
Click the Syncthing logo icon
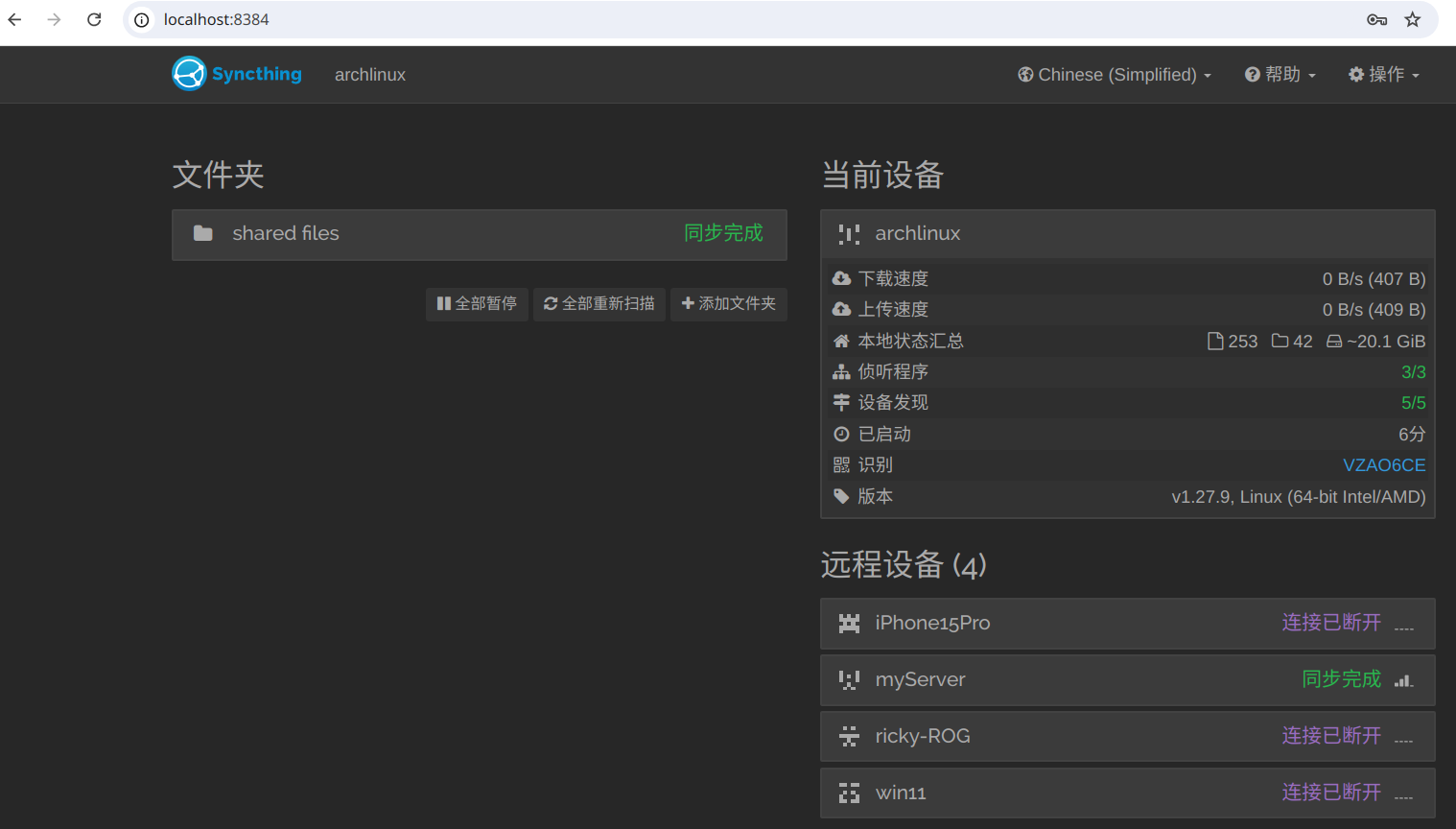point(189,74)
